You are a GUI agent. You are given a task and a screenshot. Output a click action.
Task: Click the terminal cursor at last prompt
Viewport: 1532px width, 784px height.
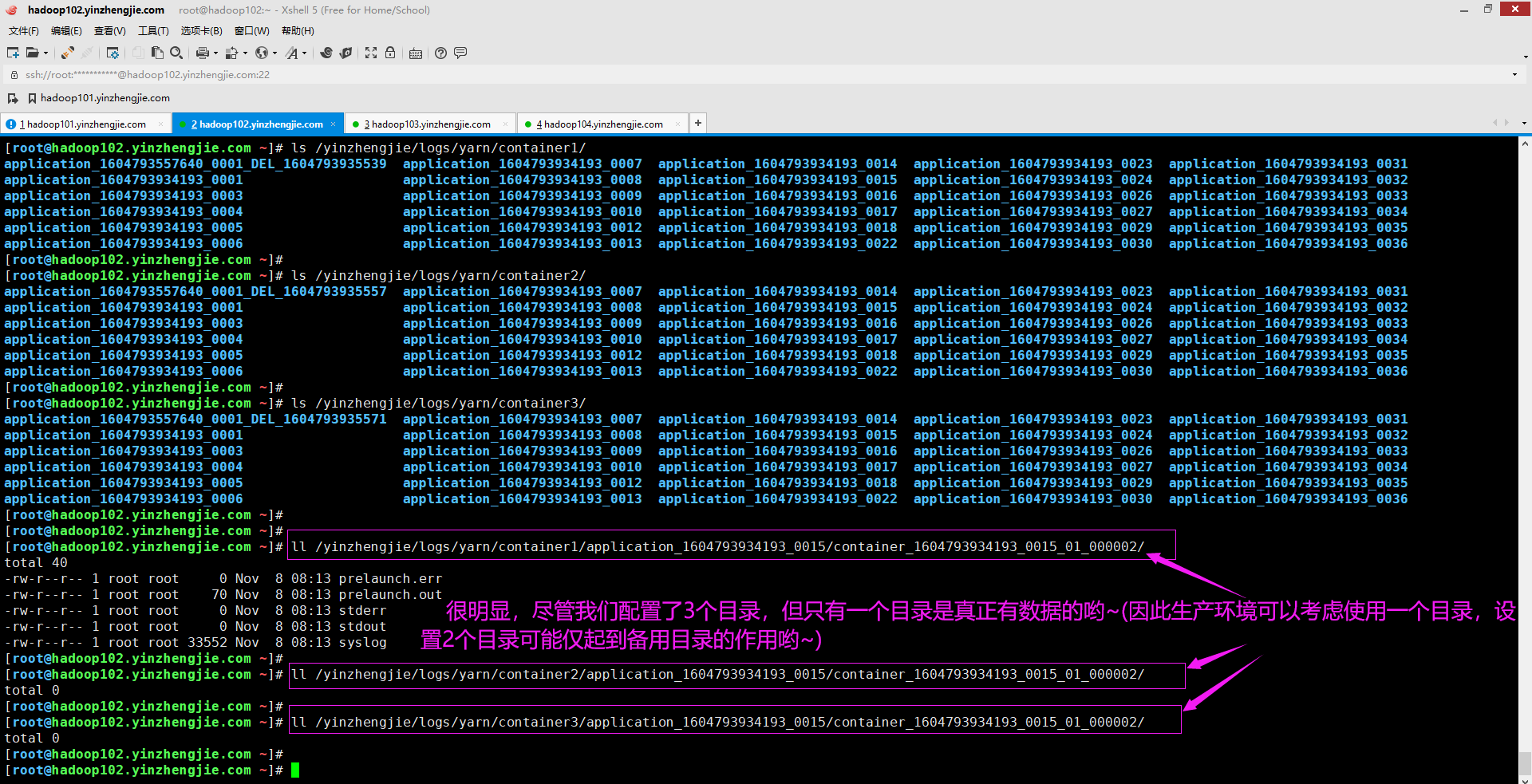[295, 770]
